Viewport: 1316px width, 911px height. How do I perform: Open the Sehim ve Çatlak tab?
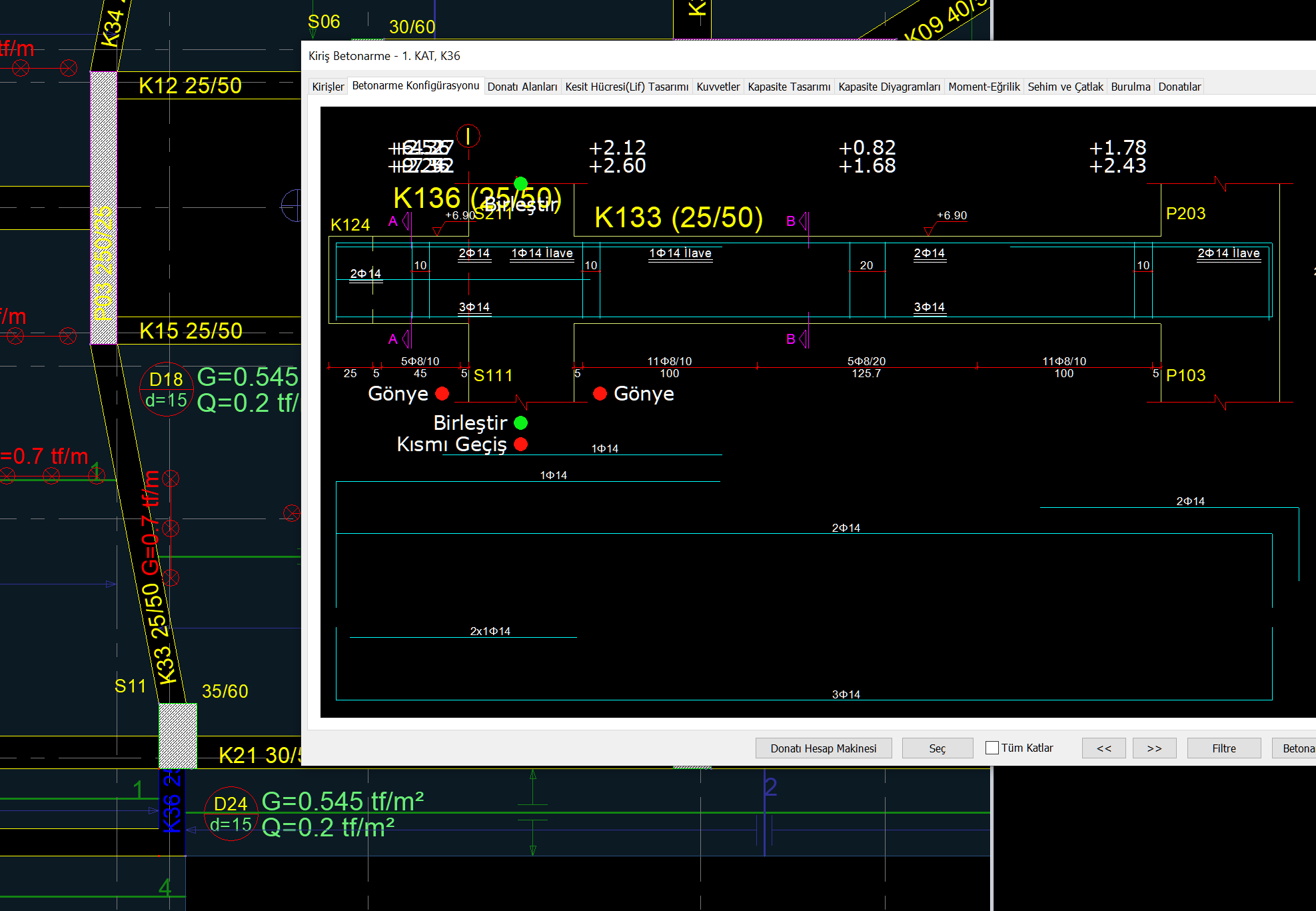(x=1065, y=87)
